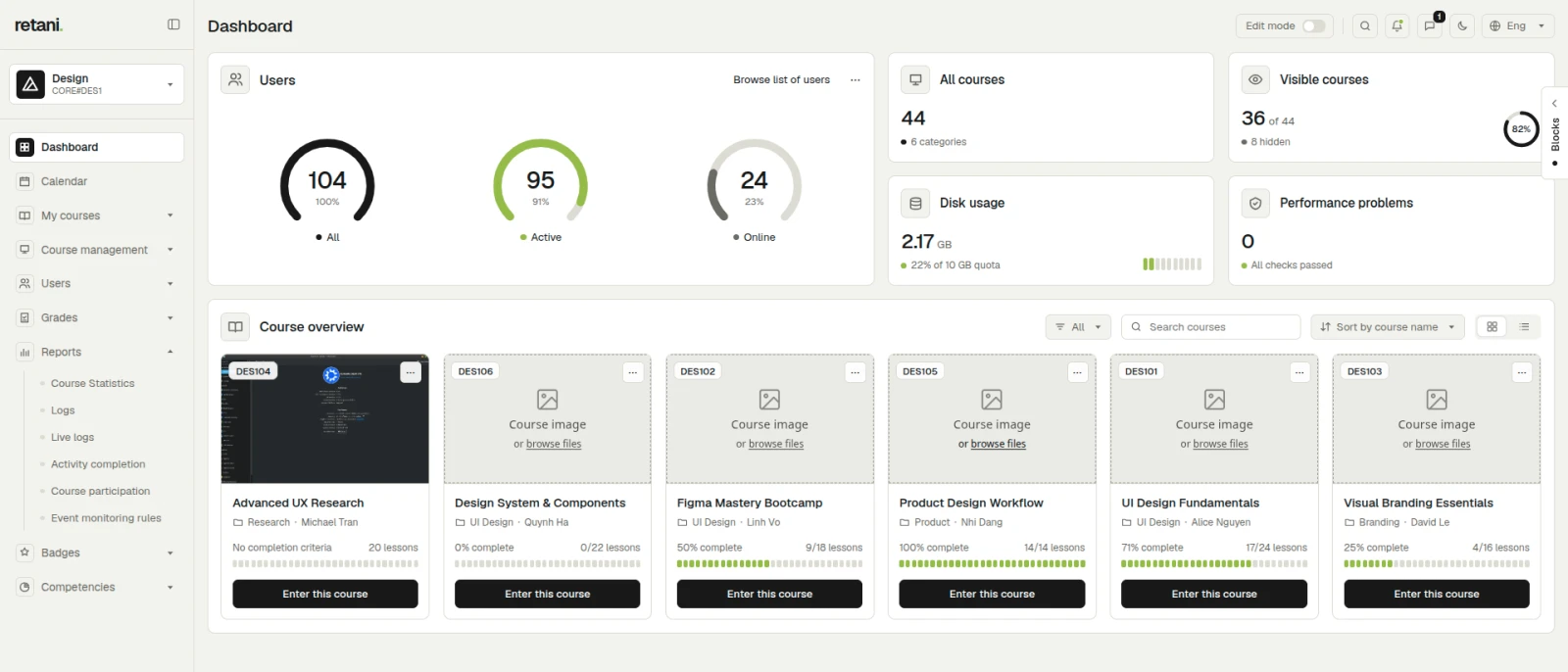Image resolution: width=1568 pixels, height=672 pixels.
Task: Expand Course management in the sidebar
Action: point(97,250)
